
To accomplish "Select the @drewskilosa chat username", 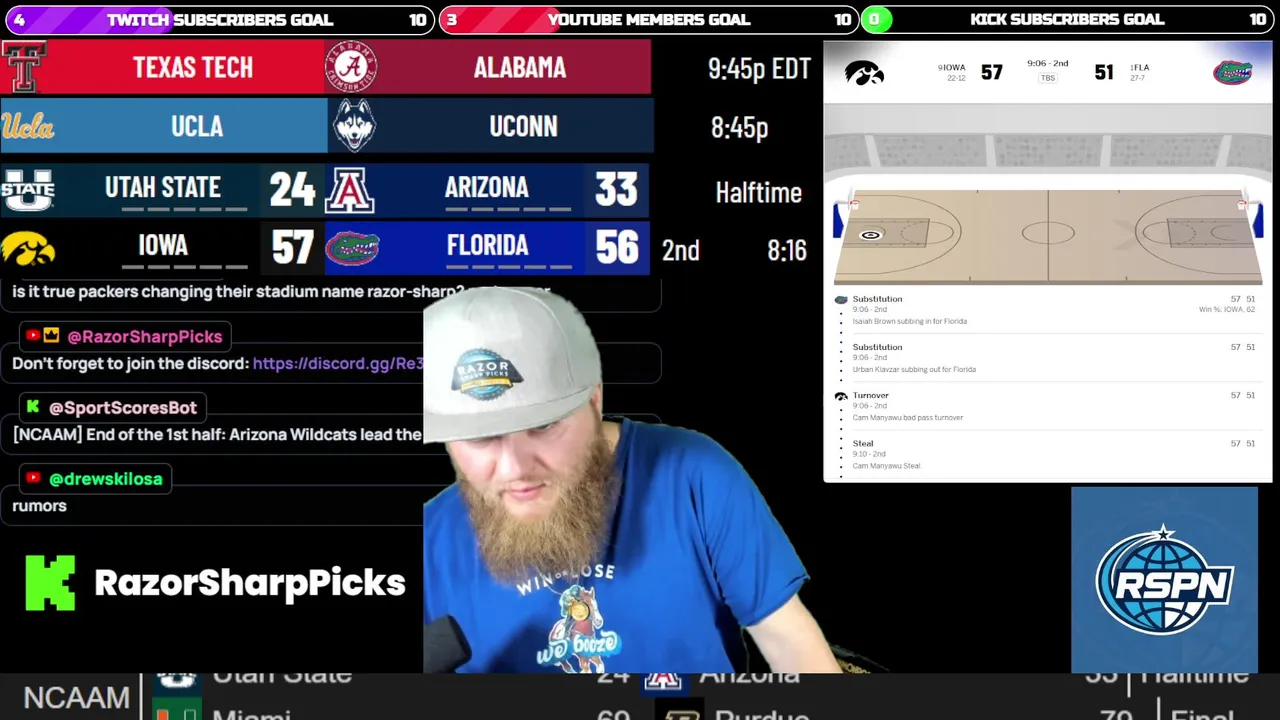I will click(105, 478).
